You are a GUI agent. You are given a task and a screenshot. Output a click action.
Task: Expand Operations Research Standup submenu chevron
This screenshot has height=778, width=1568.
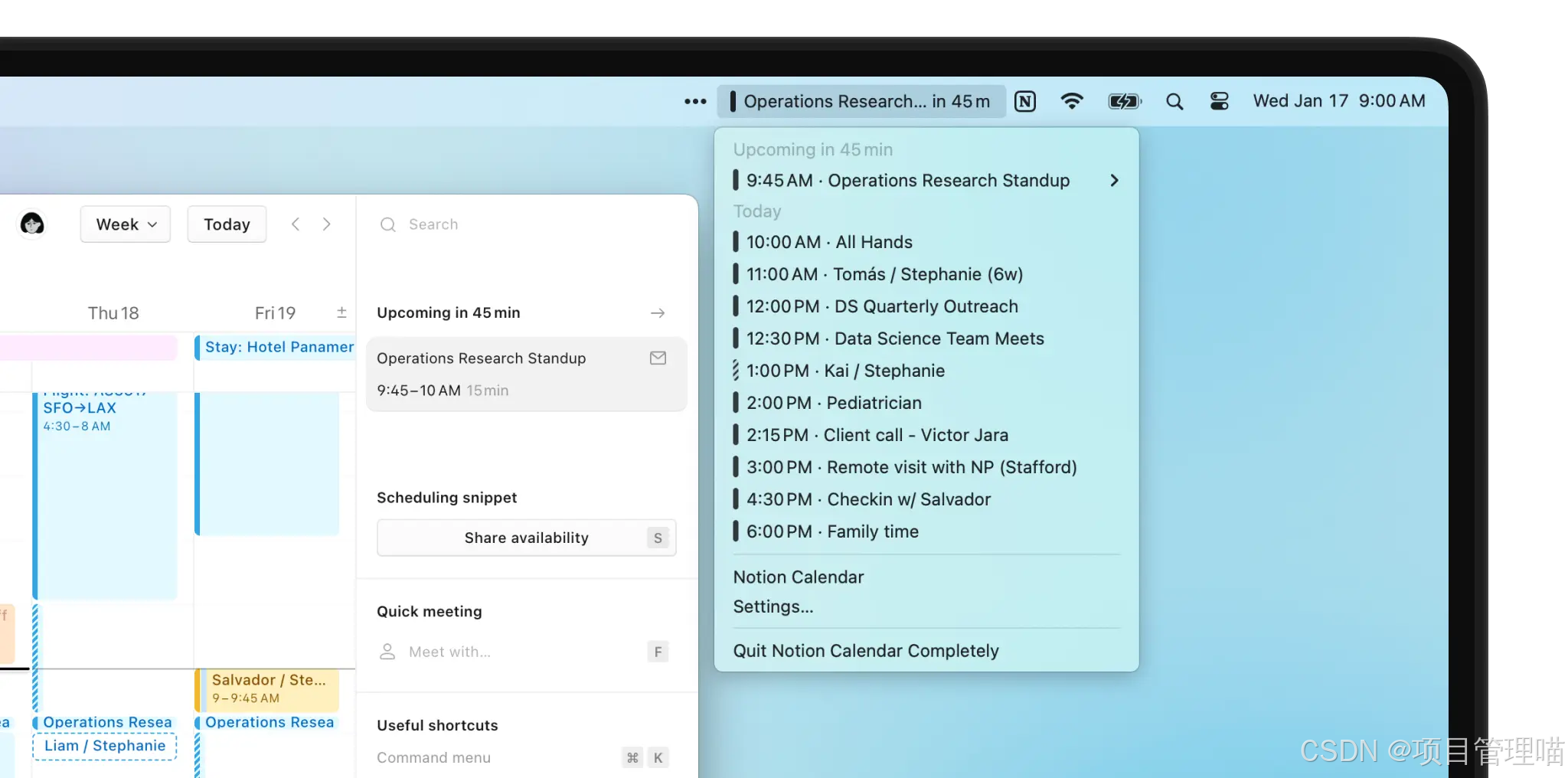click(x=1114, y=181)
